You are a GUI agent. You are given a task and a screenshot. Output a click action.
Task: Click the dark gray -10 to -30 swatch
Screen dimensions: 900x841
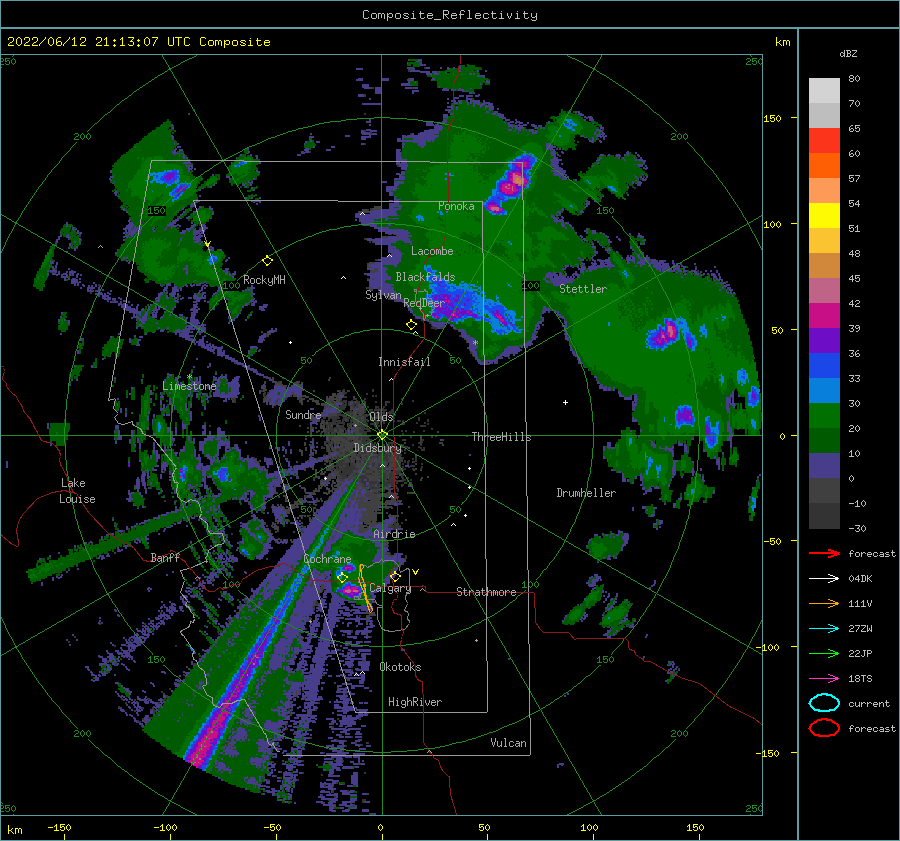coord(824,516)
